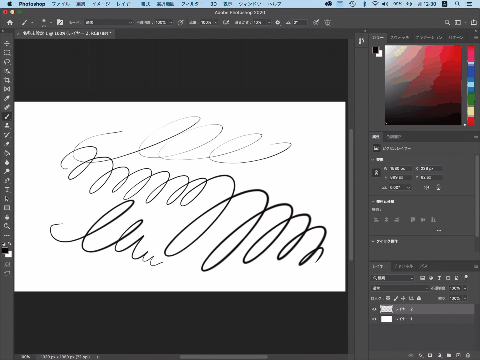Screen dimensions: 480x360
Task: Open the brush preset picker dropdown
Action: pos(51,22)
